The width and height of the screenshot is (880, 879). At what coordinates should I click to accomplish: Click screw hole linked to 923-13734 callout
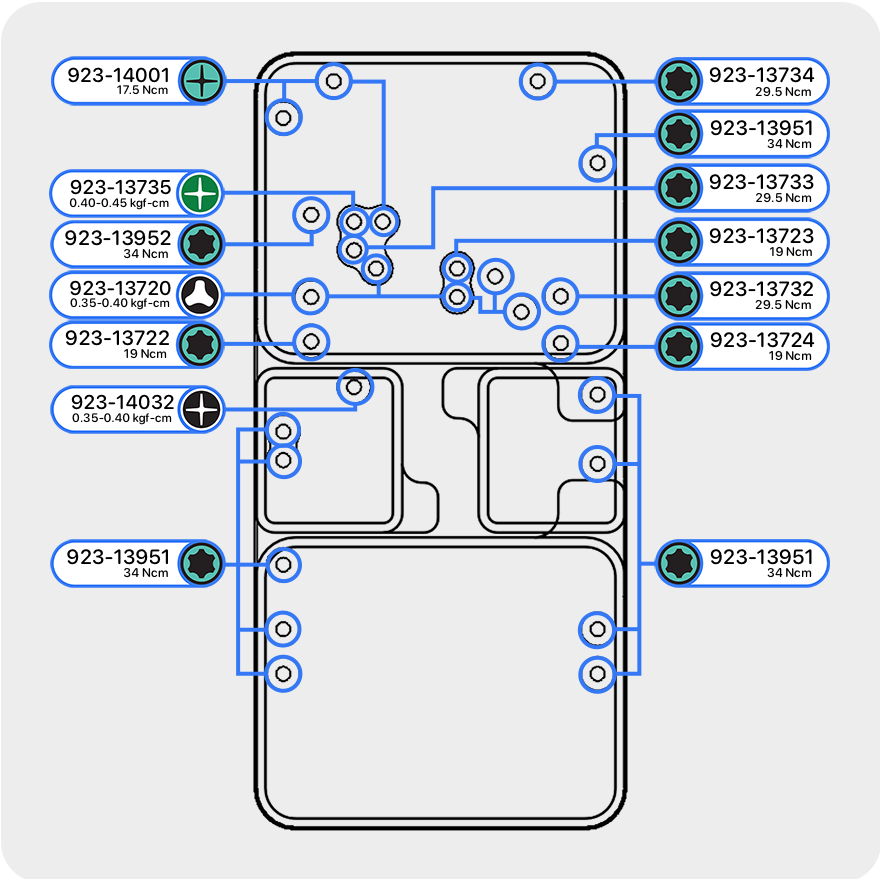click(537, 81)
